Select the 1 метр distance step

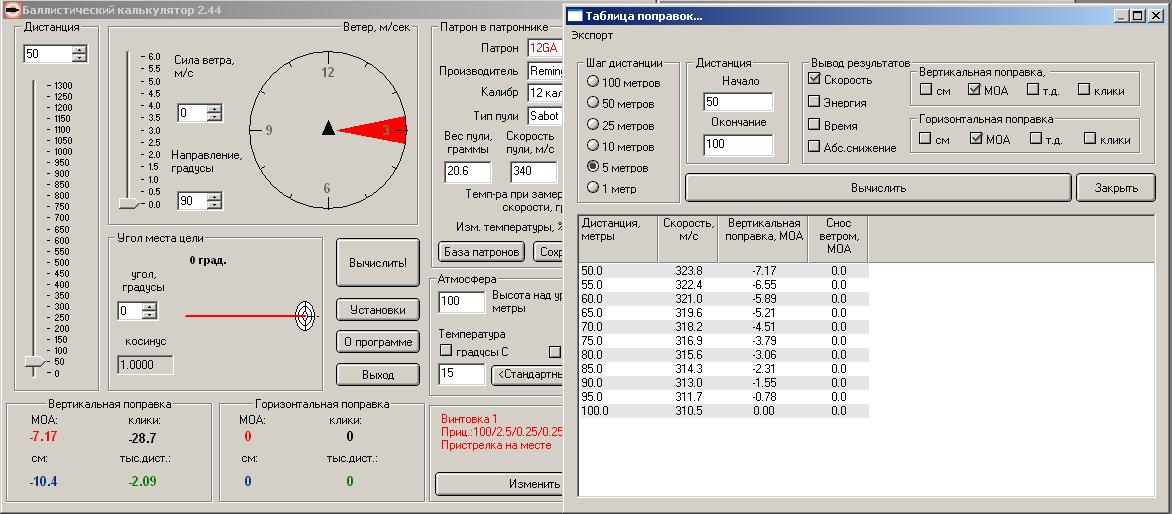[594, 188]
